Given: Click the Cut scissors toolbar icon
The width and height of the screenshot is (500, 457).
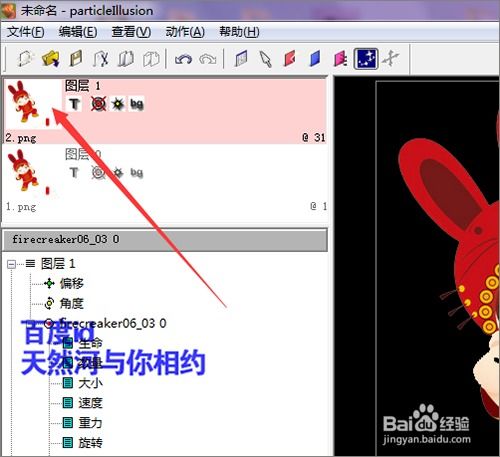Looking at the screenshot, I should tap(101, 59).
